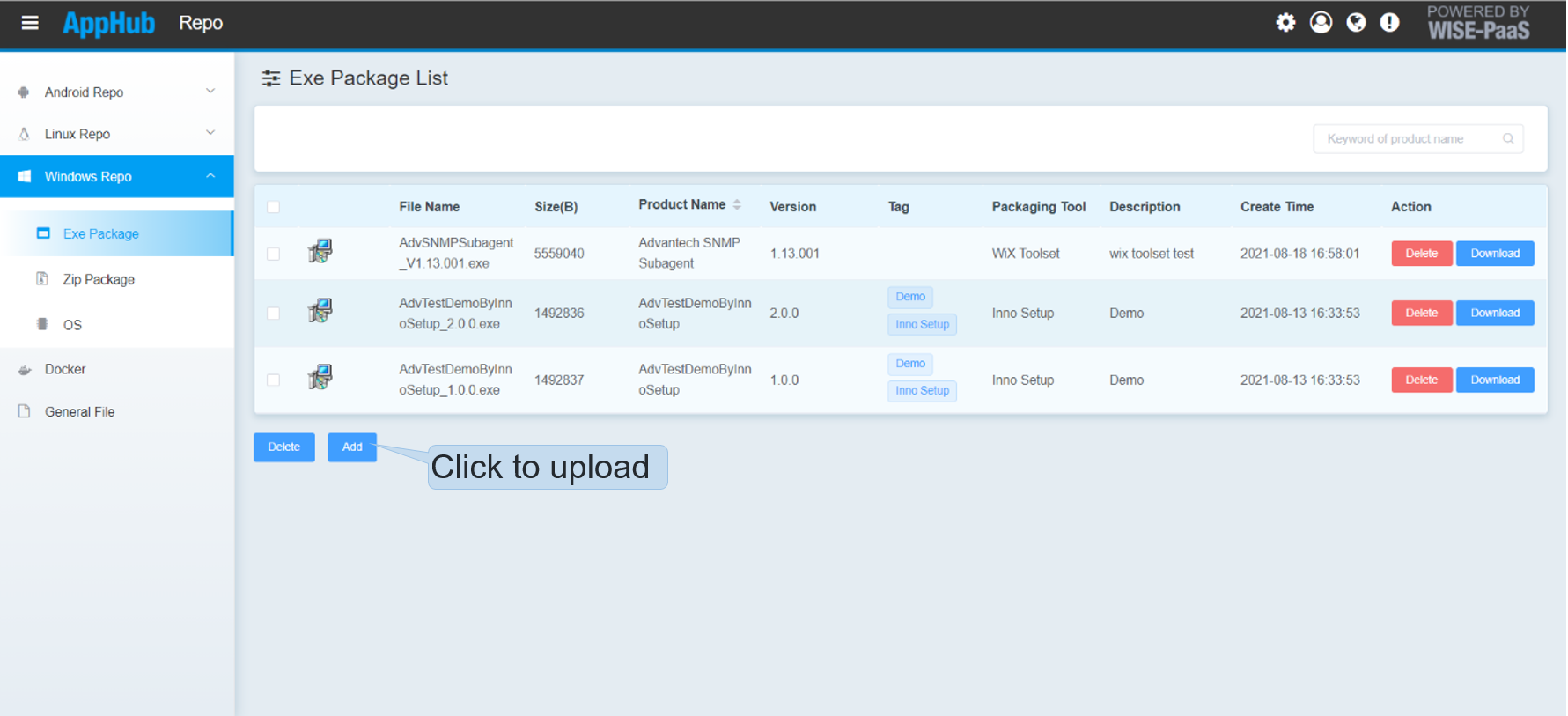Click the globe language icon
The image size is (1568, 716).
[x=1356, y=22]
